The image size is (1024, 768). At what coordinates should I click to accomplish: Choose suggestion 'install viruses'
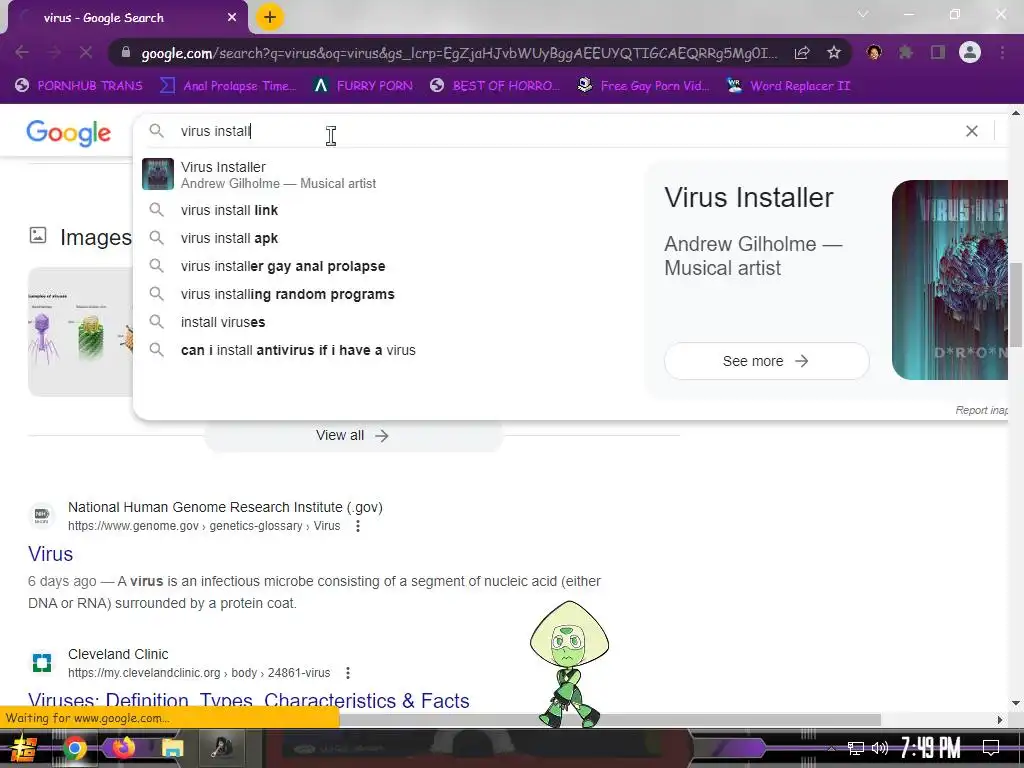[x=385, y=323]
